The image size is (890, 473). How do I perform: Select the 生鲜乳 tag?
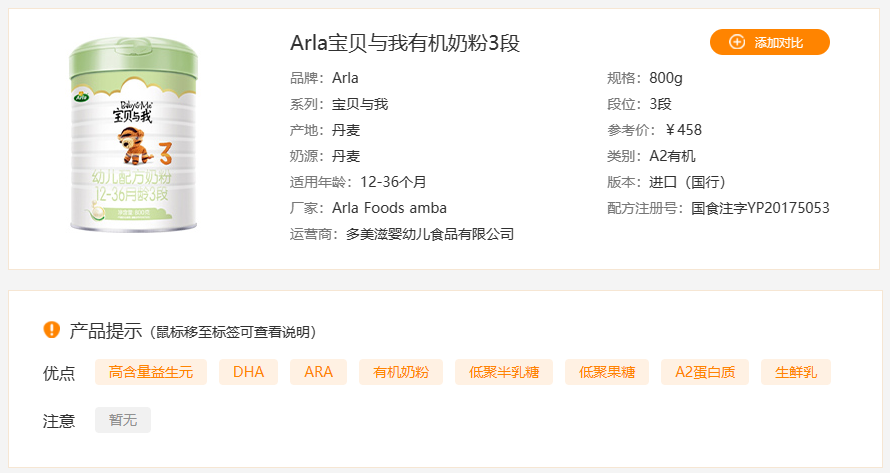796,372
